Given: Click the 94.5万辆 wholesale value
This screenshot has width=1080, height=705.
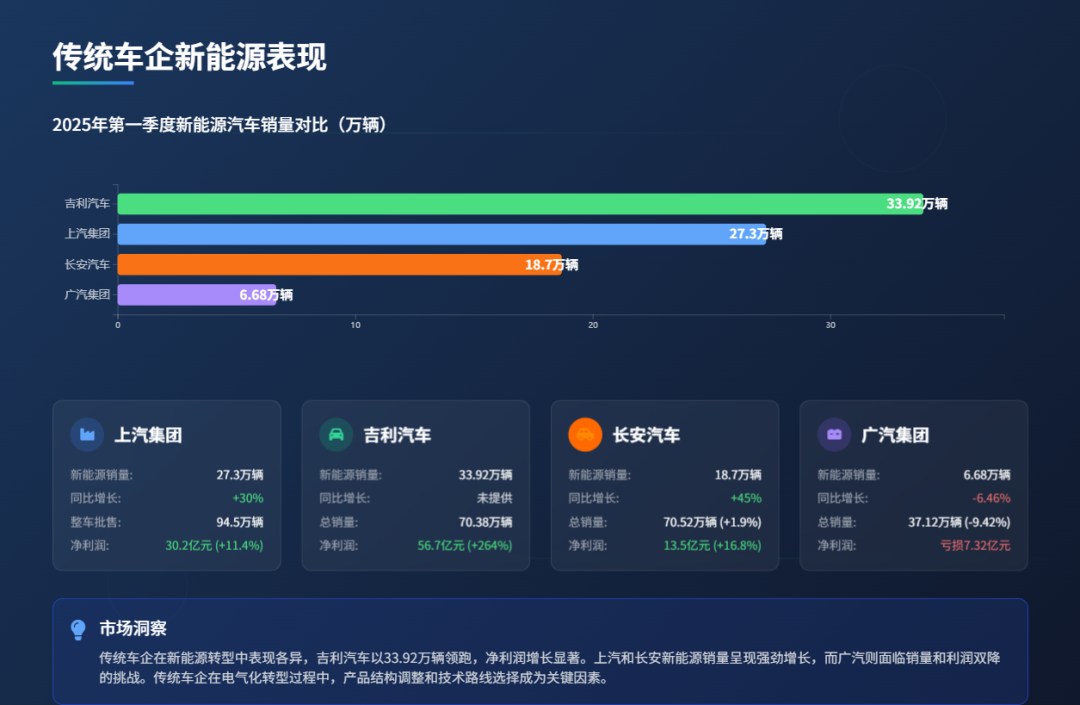Looking at the screenshot, I should [240, 523].
